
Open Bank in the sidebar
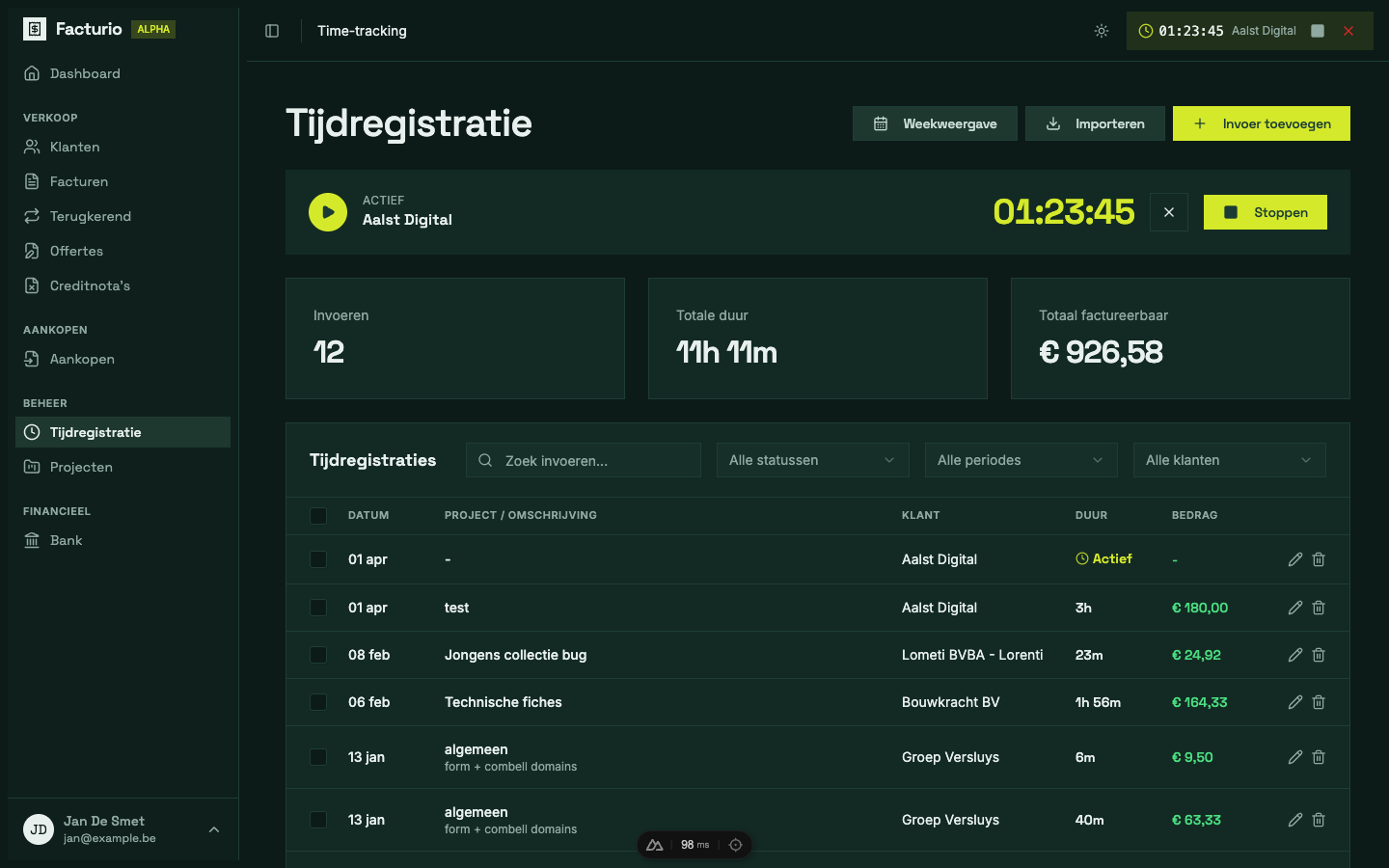[x=123, y=540]
